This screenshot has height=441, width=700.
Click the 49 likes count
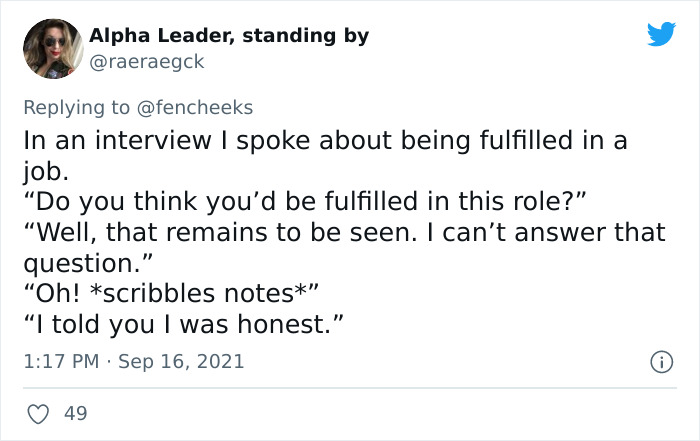pos(74,412)
